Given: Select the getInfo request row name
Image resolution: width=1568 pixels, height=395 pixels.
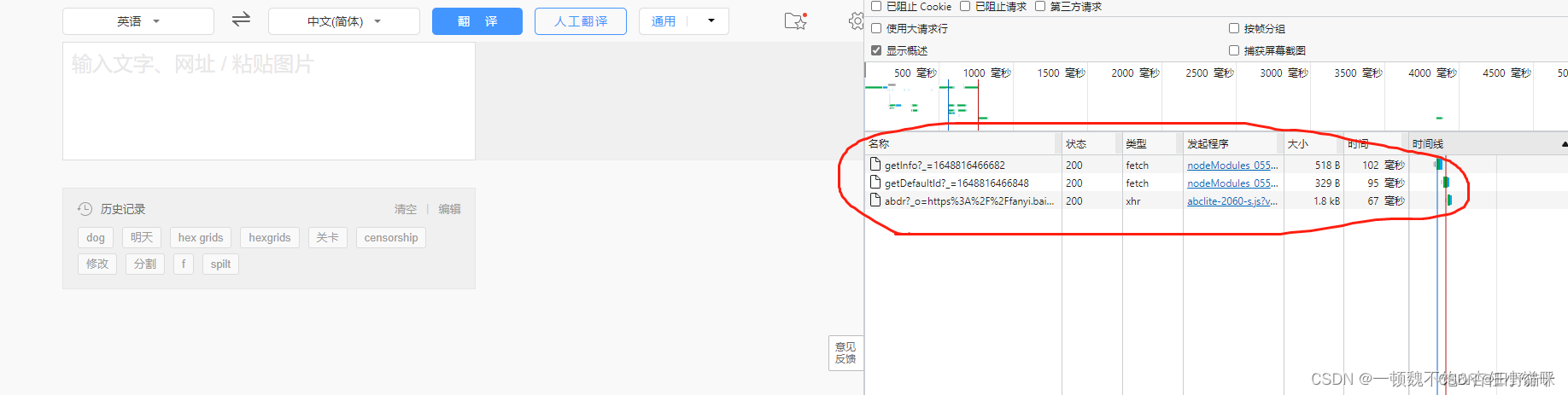Looking at the screenshot, I should pyautogui.click(x=945, y=166).
